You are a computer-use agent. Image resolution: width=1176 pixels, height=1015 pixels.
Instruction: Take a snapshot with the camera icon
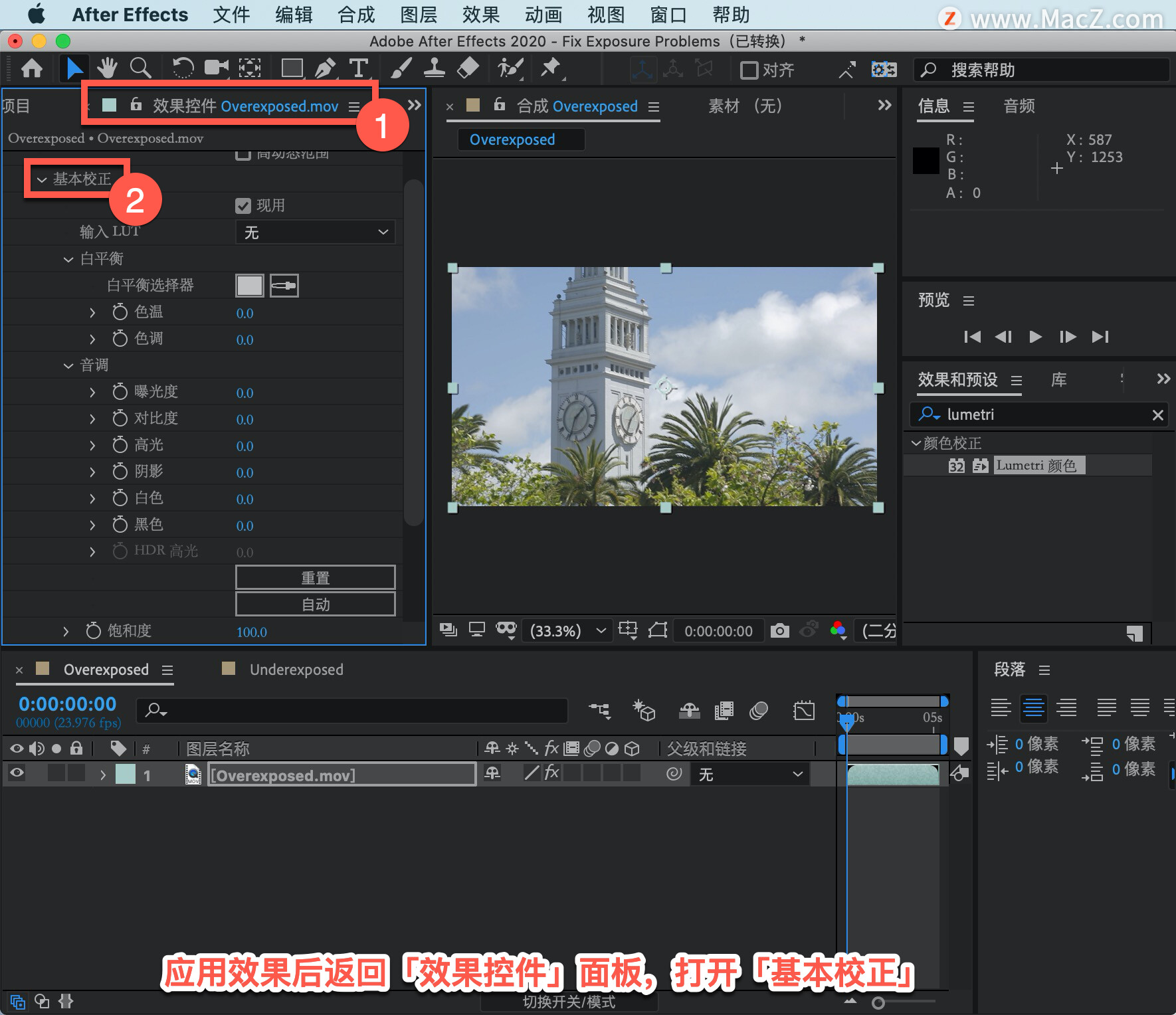[x=780, y=630]
